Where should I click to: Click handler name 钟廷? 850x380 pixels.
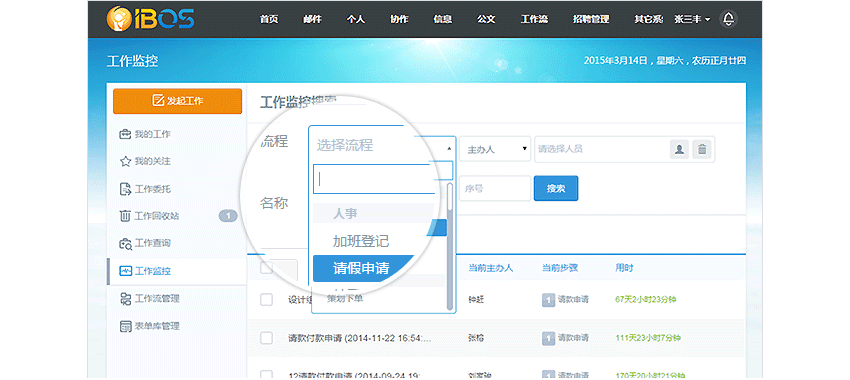pos(476,300)
